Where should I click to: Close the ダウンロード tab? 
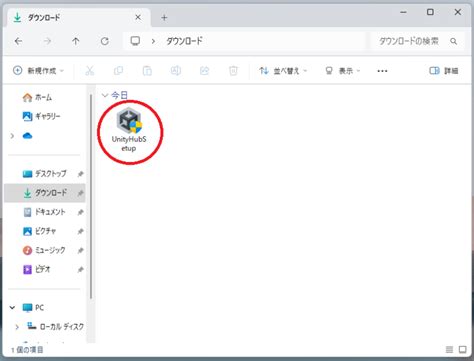coord(138,17)
